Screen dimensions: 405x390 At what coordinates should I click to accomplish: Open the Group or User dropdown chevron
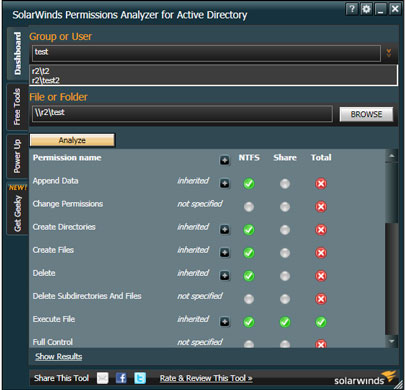[x=388, y=53]
